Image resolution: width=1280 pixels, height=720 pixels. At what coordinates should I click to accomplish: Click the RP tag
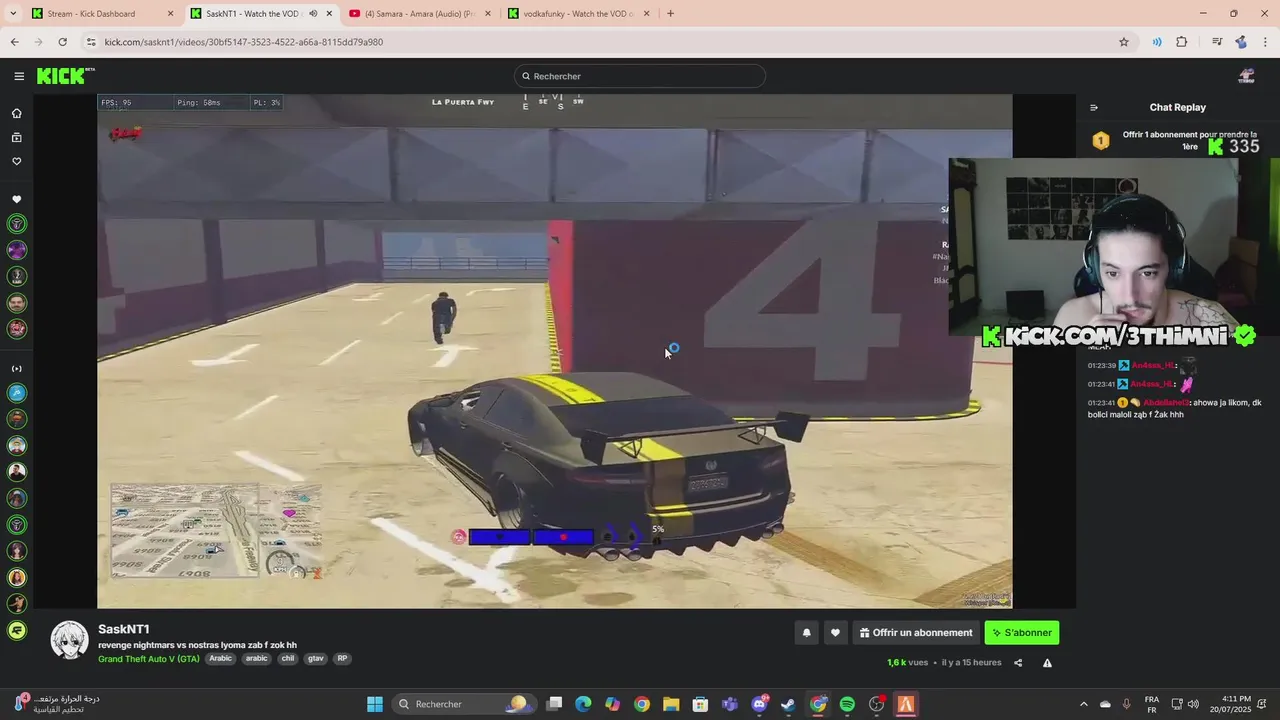[342, 659]
